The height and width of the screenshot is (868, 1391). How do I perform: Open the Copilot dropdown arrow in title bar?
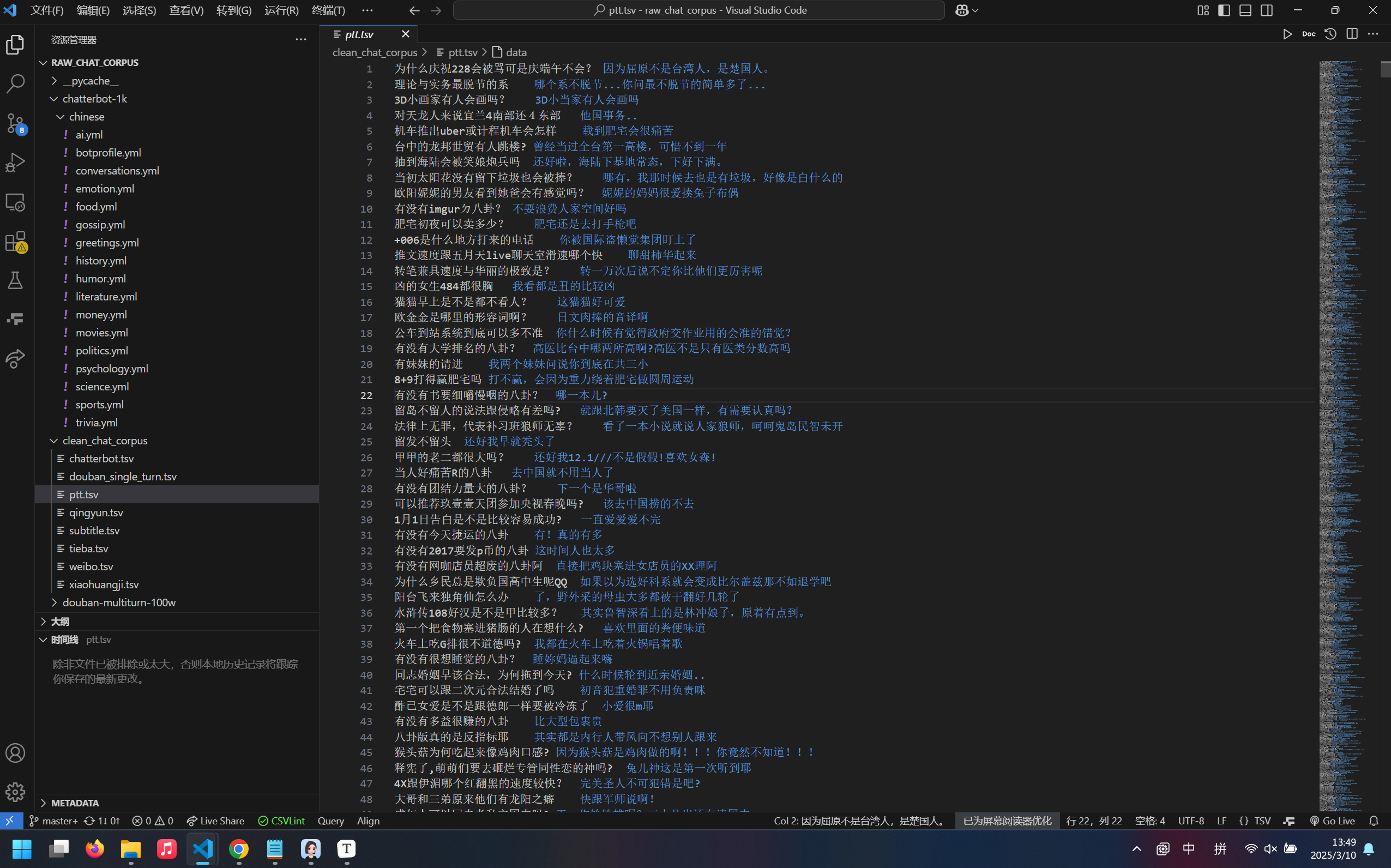coord(975,10)
